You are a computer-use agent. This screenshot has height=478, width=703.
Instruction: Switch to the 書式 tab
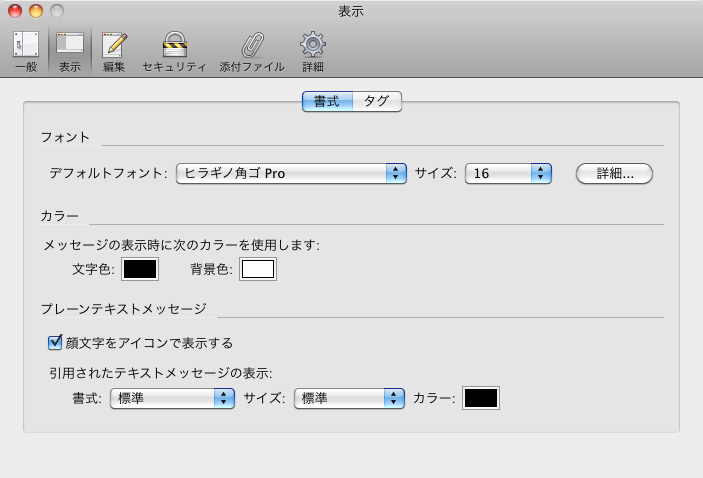327,101
